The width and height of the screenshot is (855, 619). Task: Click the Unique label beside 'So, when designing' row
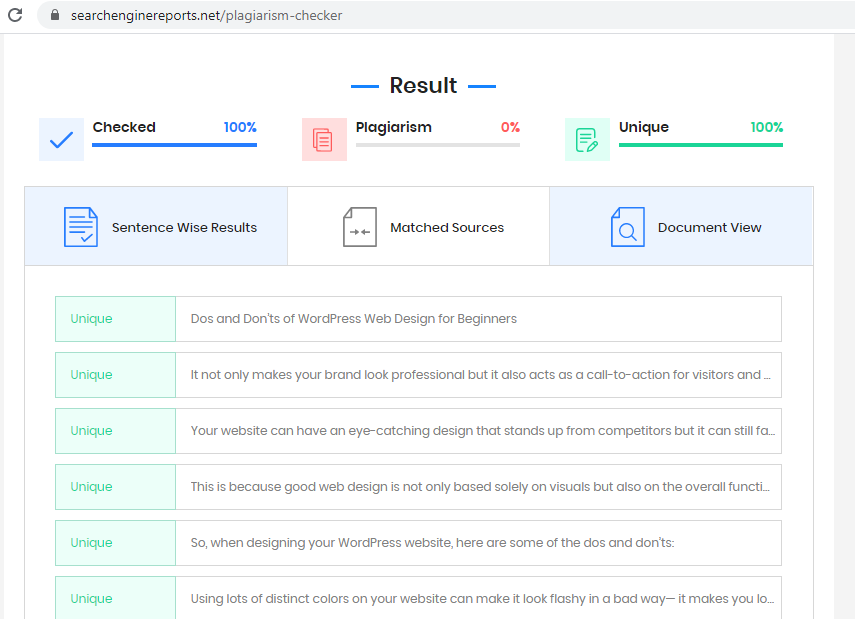pyautogui.click(x=91, y=543)
